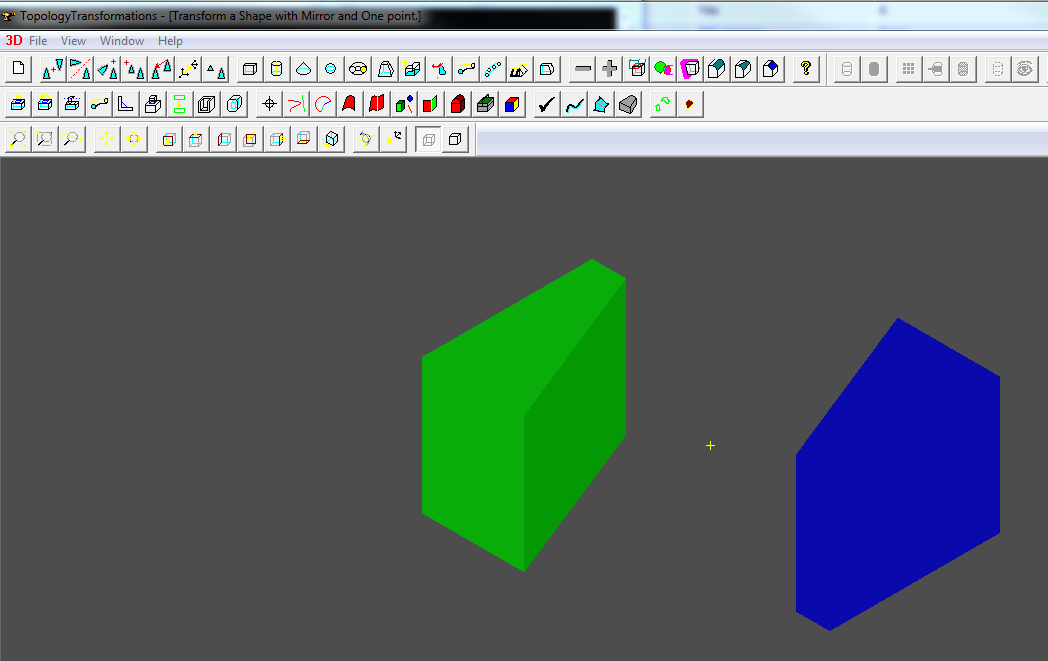
Task: Click the New document icon
Action: [x=17, y=69]
